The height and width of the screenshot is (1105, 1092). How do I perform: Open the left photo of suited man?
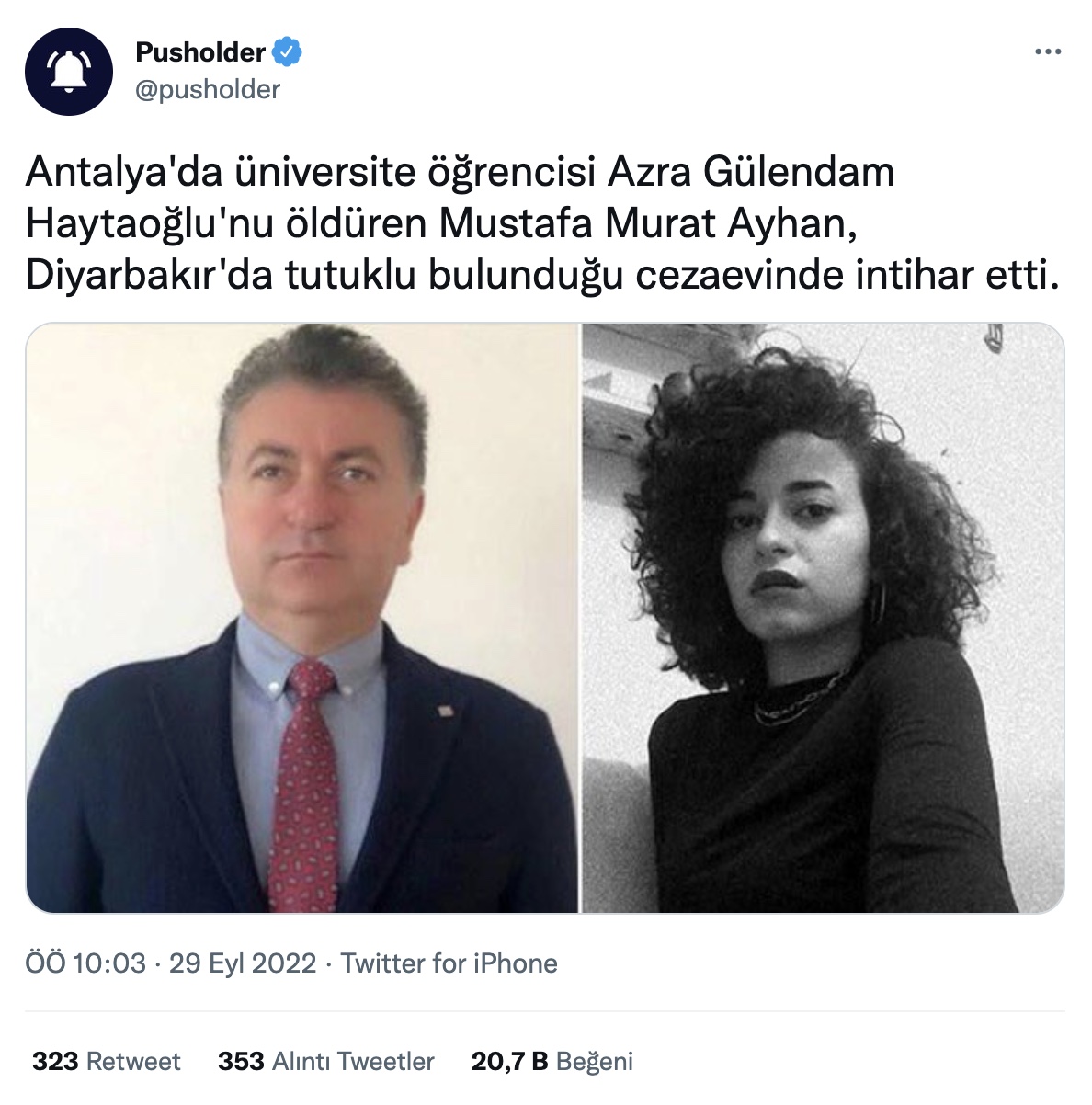pos(301,618)
